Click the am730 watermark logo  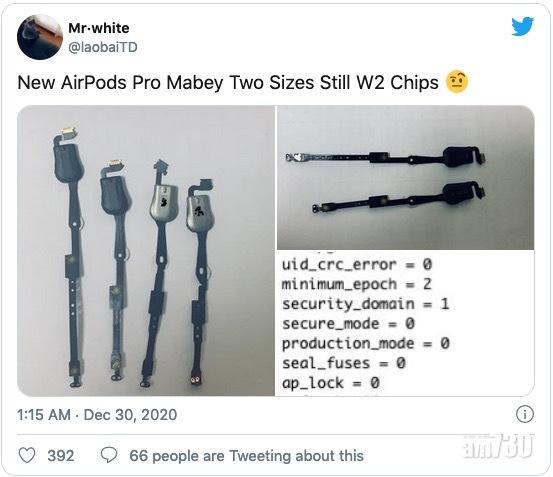tap(499, 447)
